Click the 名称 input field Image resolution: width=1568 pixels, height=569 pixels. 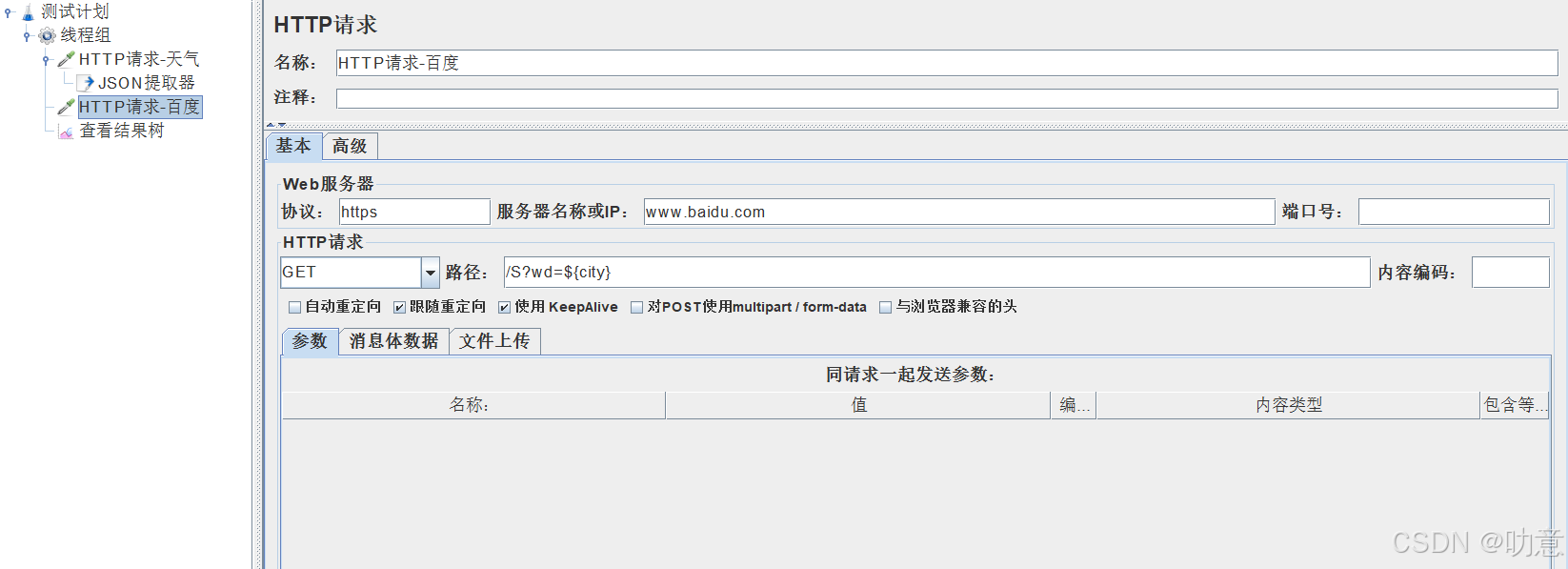pos(947,63)
